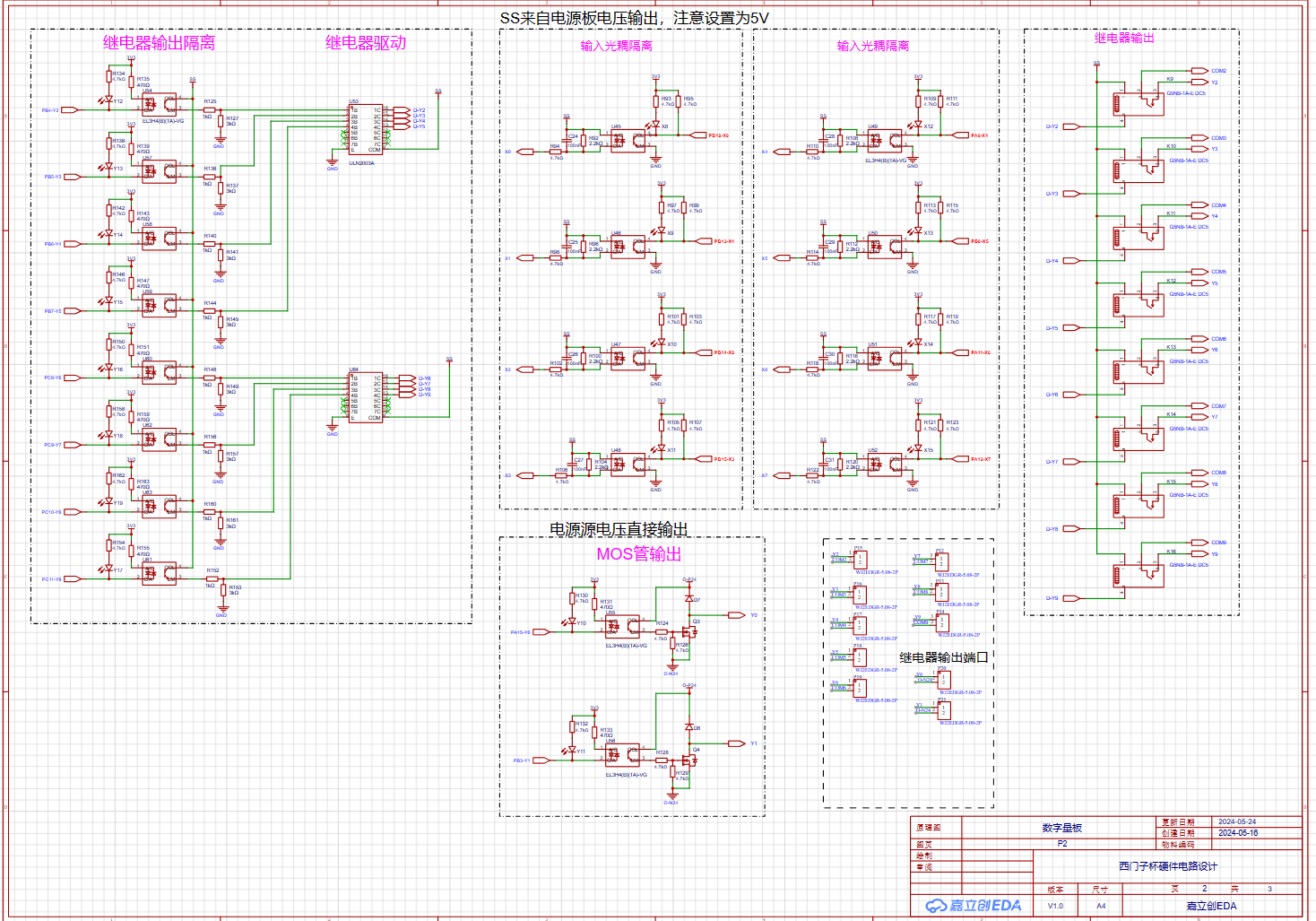Click the 数字量板 title block field

click(1061, 828)
